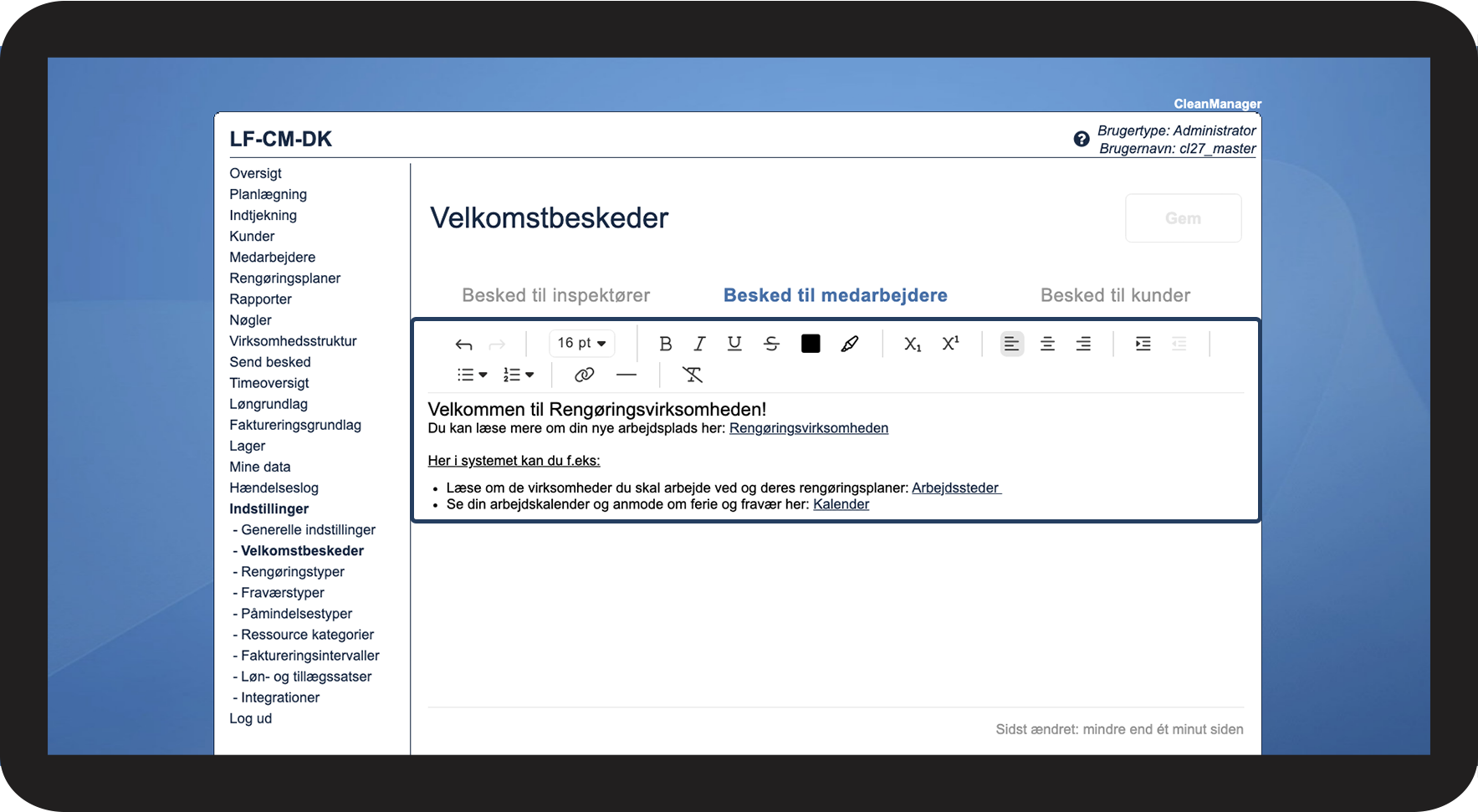Clear formatting with the remove-format icon
The height and width of the screenshot is (812, 1478).
pyautogui.click(x=693, y=374)
